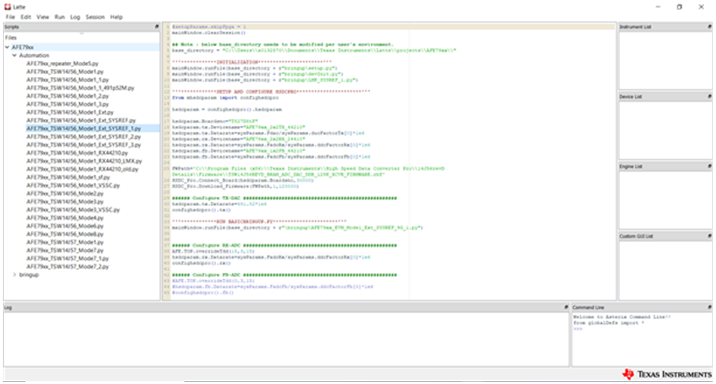This screenshot has height=384, width=716.
Task: Select AFE79xx_TSW14J56_Mode1_RX44210.py script
Action: [77, 153]
